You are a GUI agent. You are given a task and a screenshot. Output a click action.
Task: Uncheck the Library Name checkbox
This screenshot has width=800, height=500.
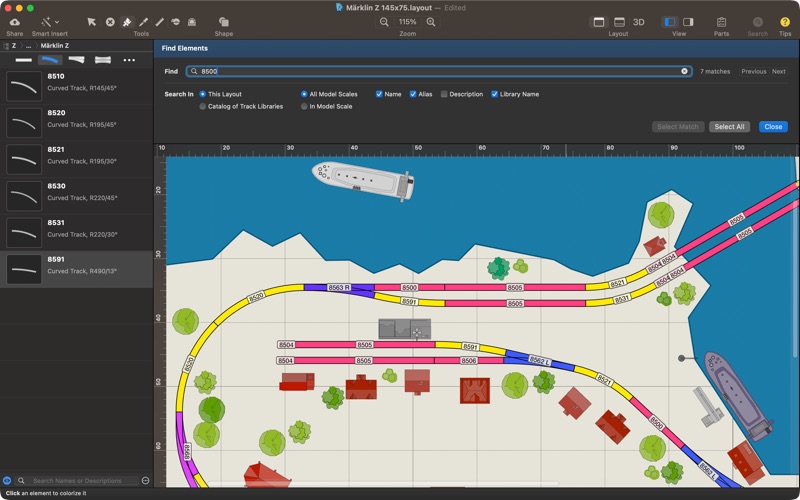(x=494, y=94)
